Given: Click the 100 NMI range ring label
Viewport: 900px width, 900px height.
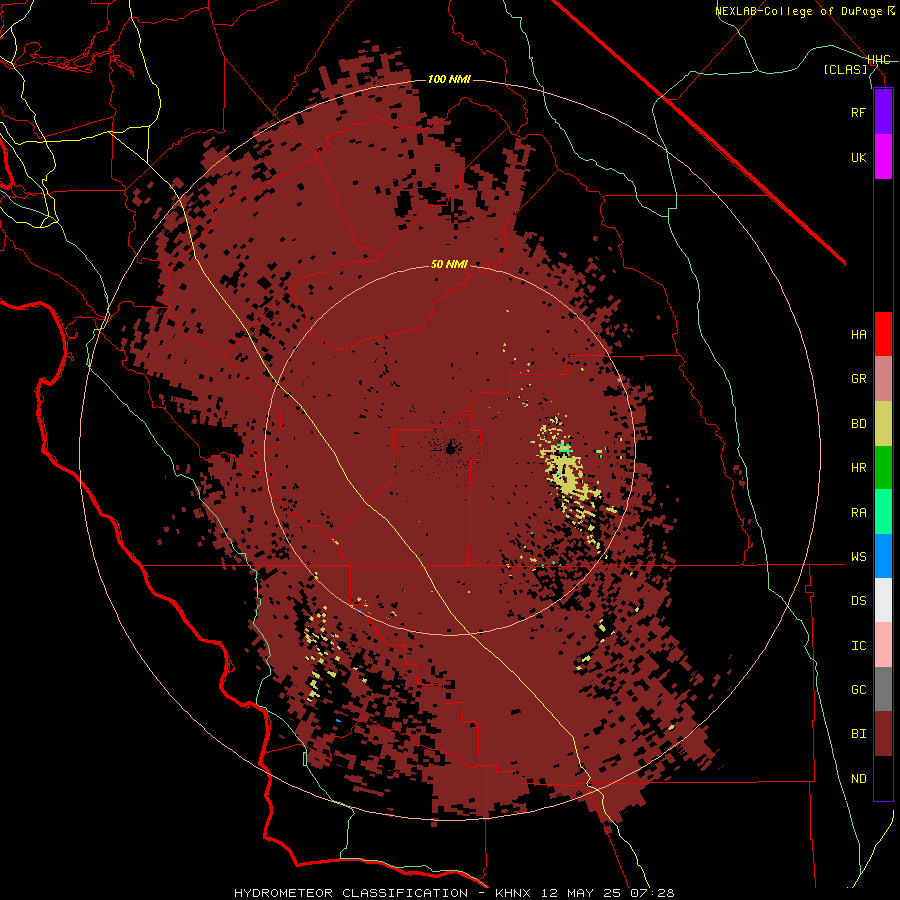Looking at the screenshot, I should coord(449,79).
